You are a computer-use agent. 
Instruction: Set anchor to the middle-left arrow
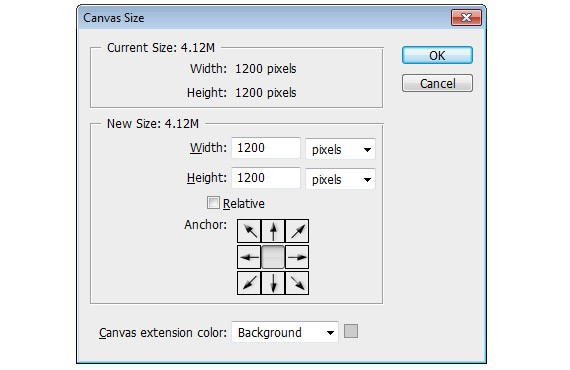[x=249, y=257]
